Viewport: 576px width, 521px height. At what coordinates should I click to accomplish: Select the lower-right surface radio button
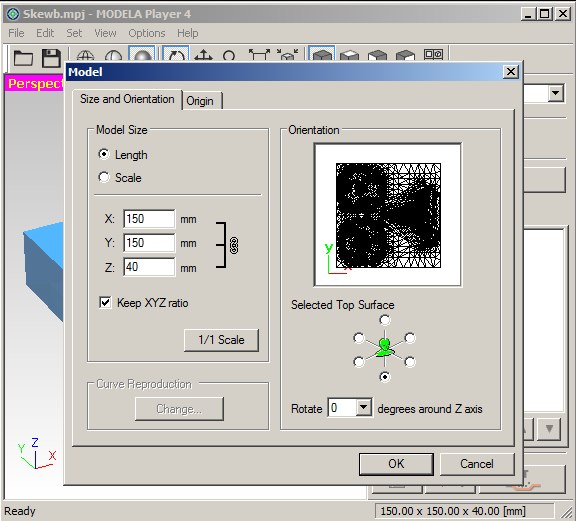[410, 362]
